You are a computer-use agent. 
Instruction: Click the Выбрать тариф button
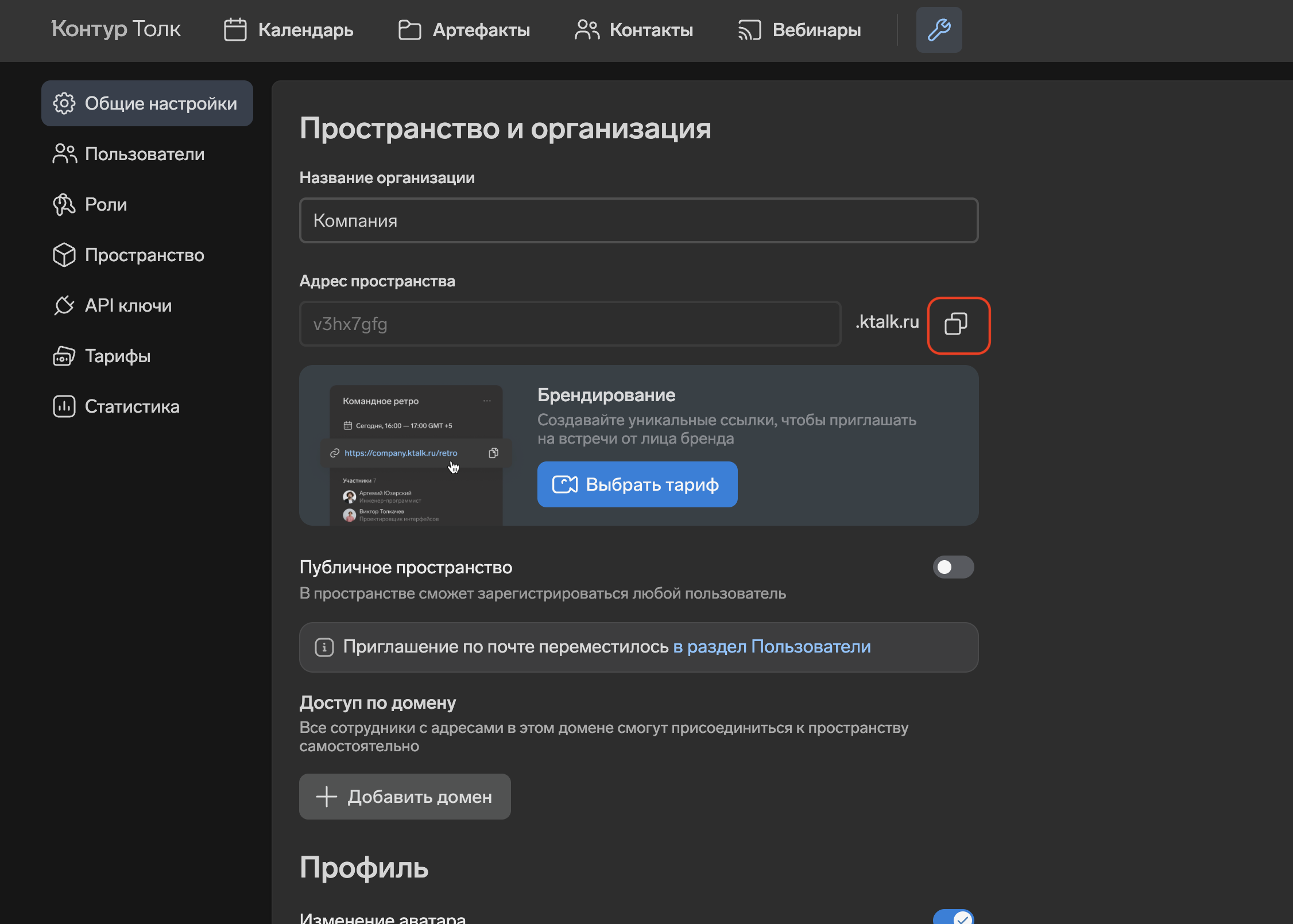tap(637, 484)
